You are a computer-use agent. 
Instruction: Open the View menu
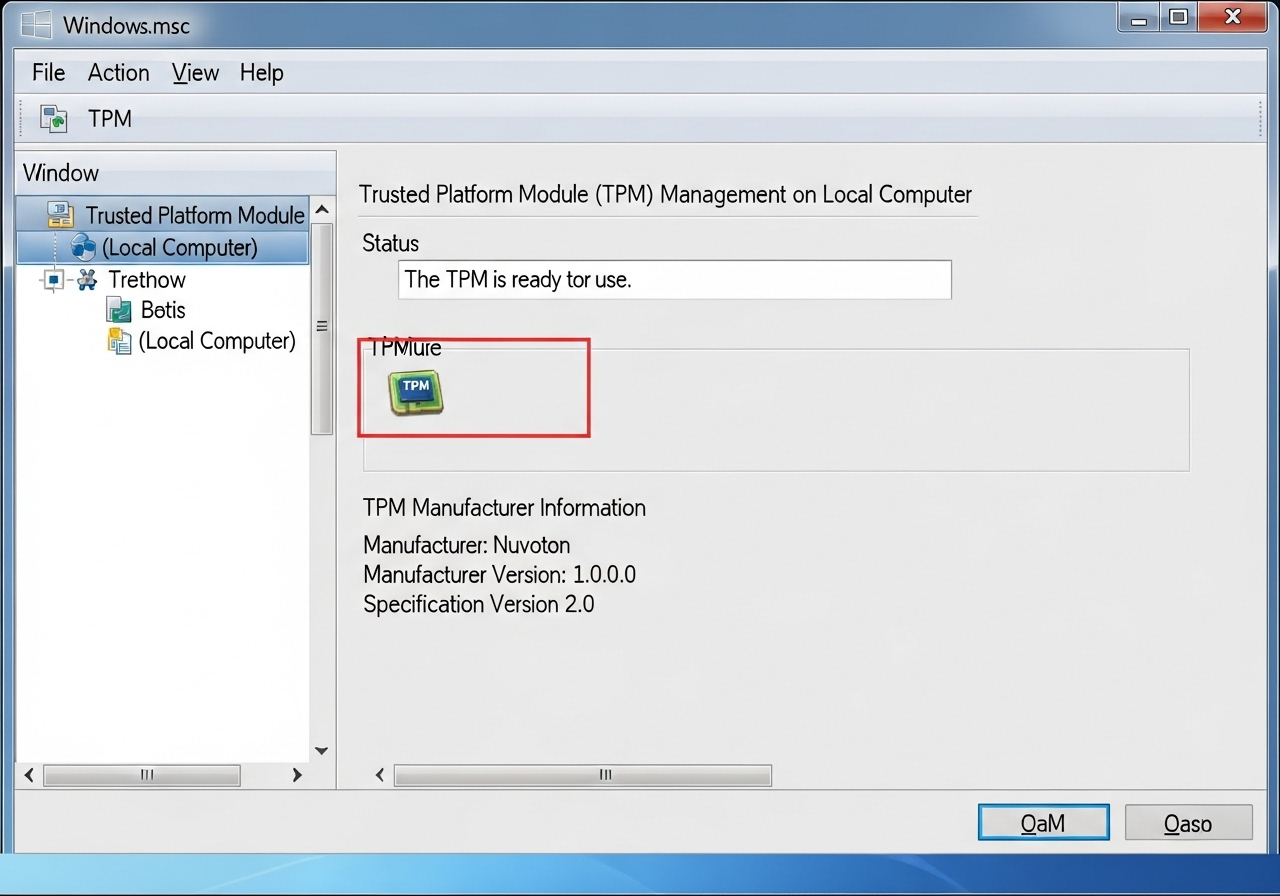[195, 72]
